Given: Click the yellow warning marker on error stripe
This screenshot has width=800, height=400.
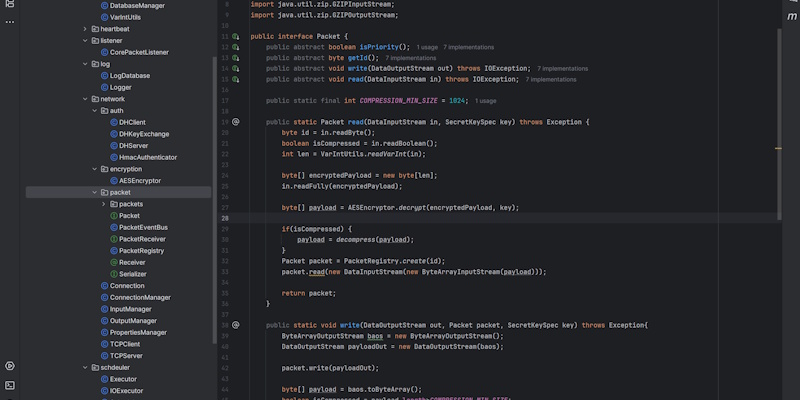Looking at the screenshot, I should pos(779,148).
